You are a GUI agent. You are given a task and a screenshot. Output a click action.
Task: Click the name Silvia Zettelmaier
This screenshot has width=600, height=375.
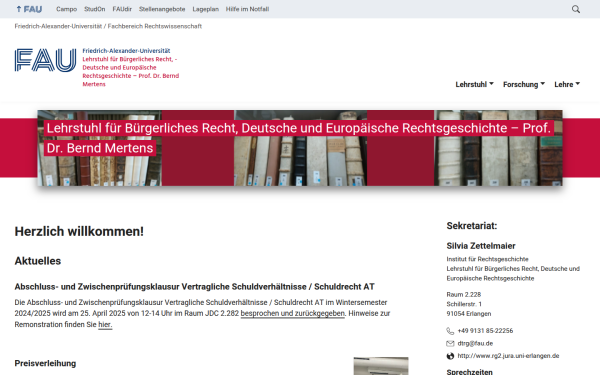481,246
